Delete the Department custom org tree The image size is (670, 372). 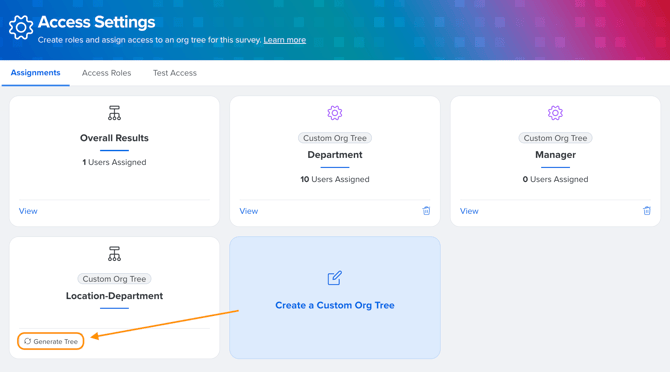coord(426,211)
